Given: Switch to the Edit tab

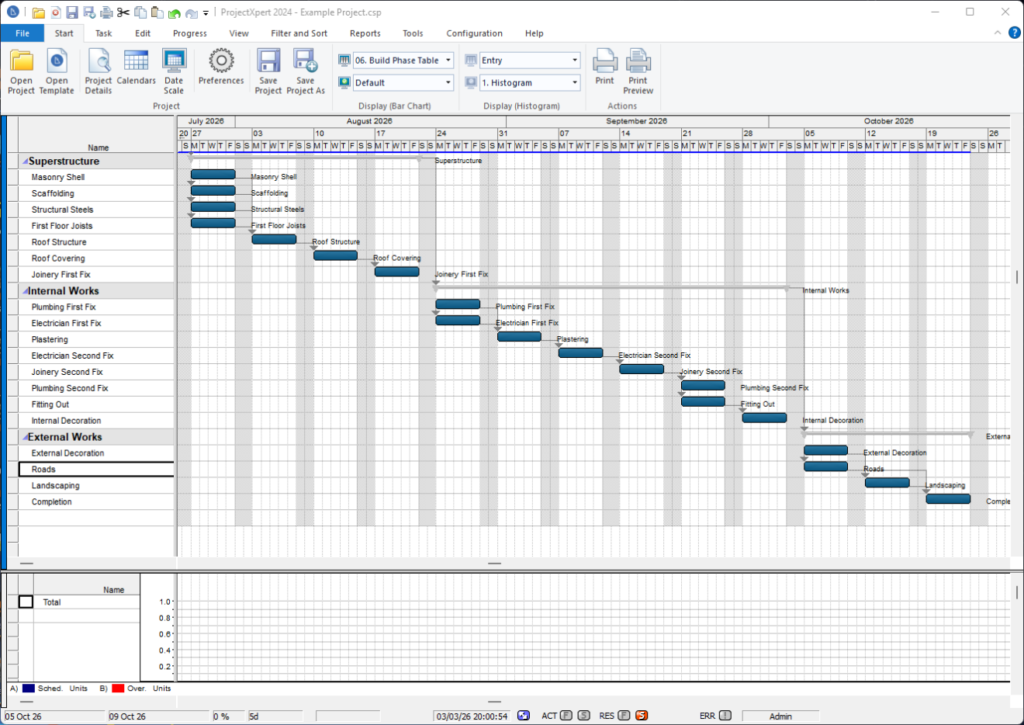Looking at the screenshot, I should point(142,33).
